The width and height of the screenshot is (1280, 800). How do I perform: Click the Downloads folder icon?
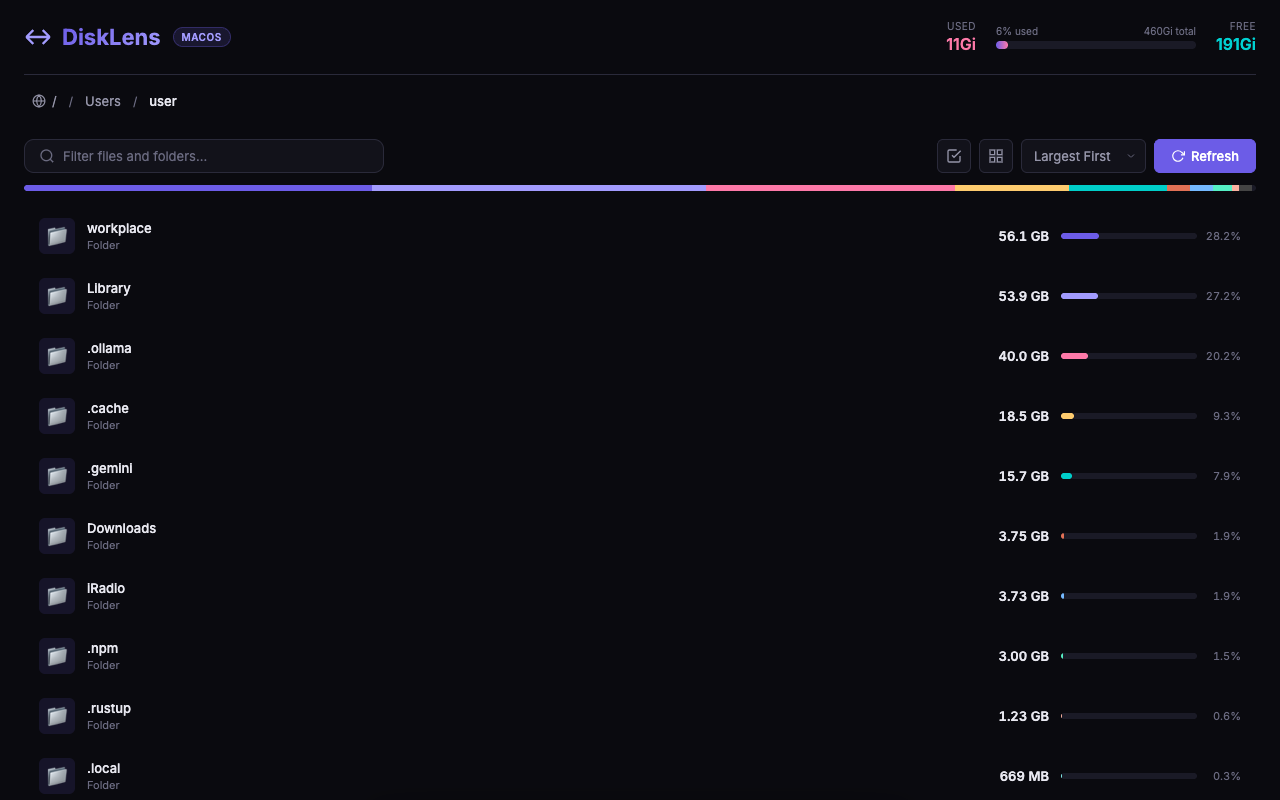[x=57, y=536]
